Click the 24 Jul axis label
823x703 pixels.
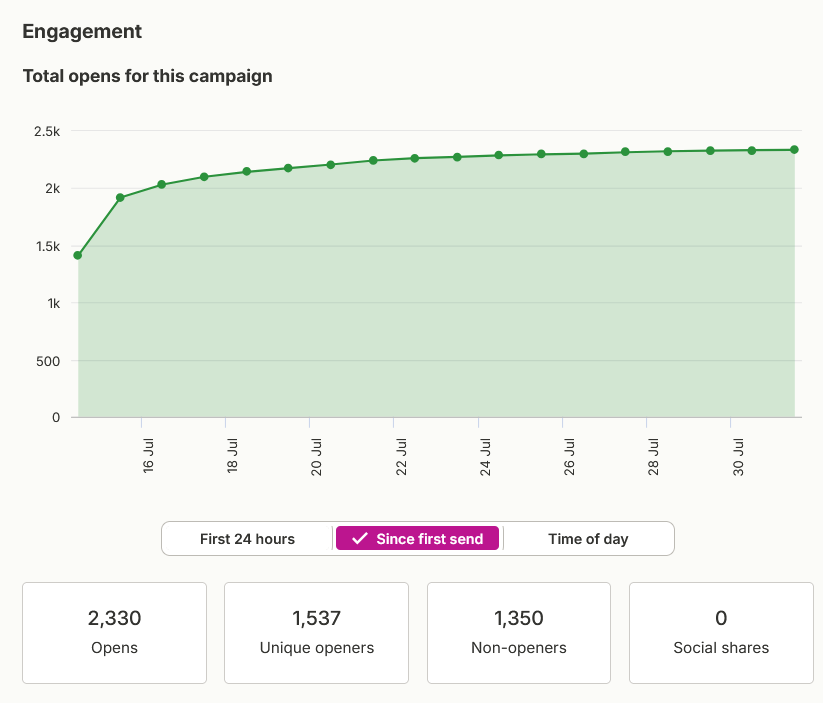pos(485,457)
